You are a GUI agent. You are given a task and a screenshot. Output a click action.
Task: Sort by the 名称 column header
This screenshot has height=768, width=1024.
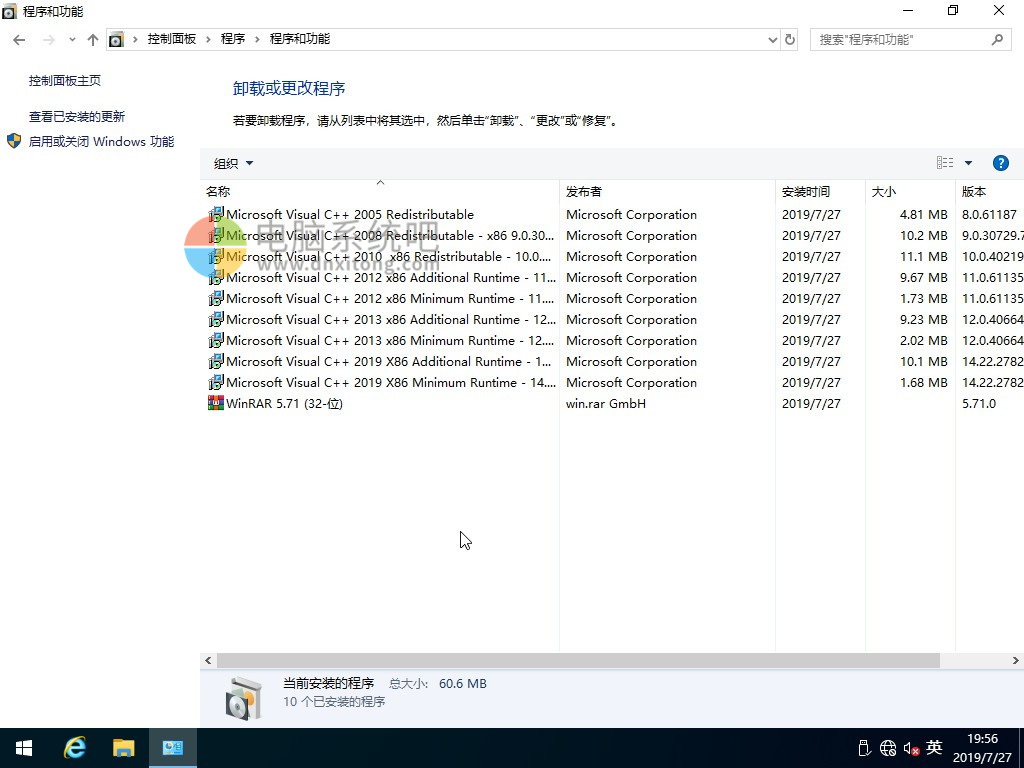pos(379,191)
